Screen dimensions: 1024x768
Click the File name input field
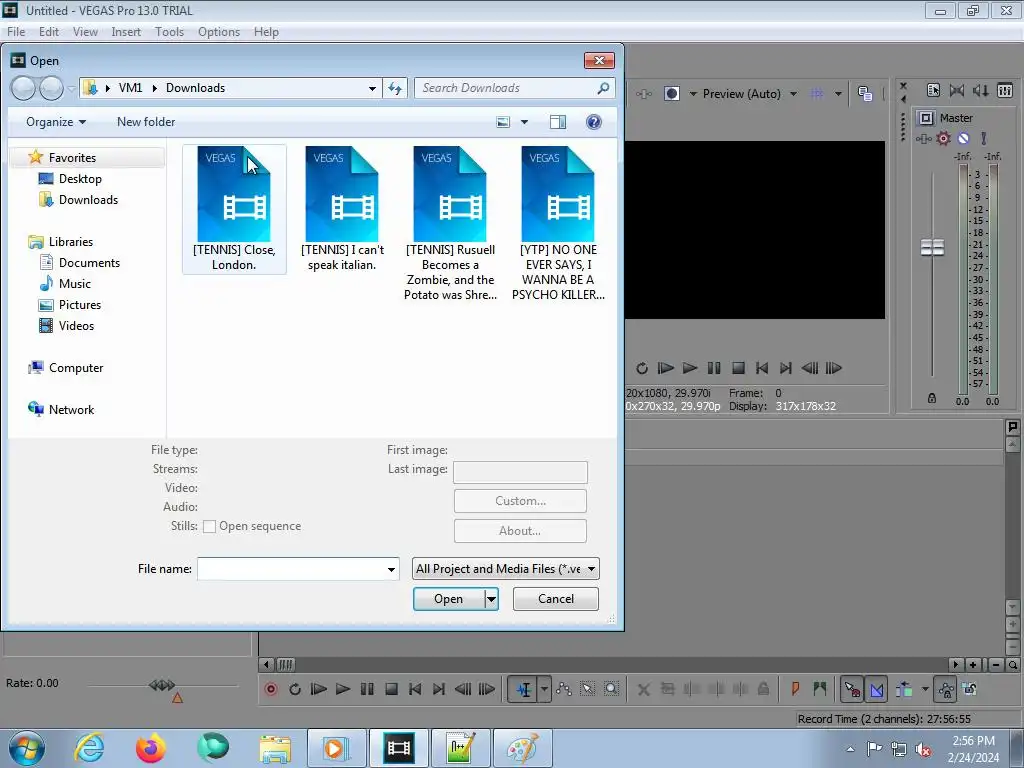(x=291, y=569)
